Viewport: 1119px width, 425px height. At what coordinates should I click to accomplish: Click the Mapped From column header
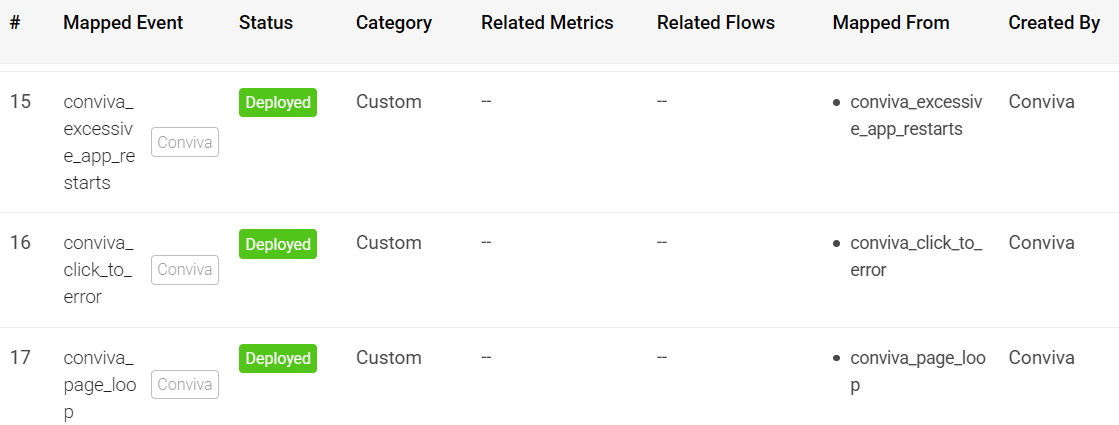(891, 23)
